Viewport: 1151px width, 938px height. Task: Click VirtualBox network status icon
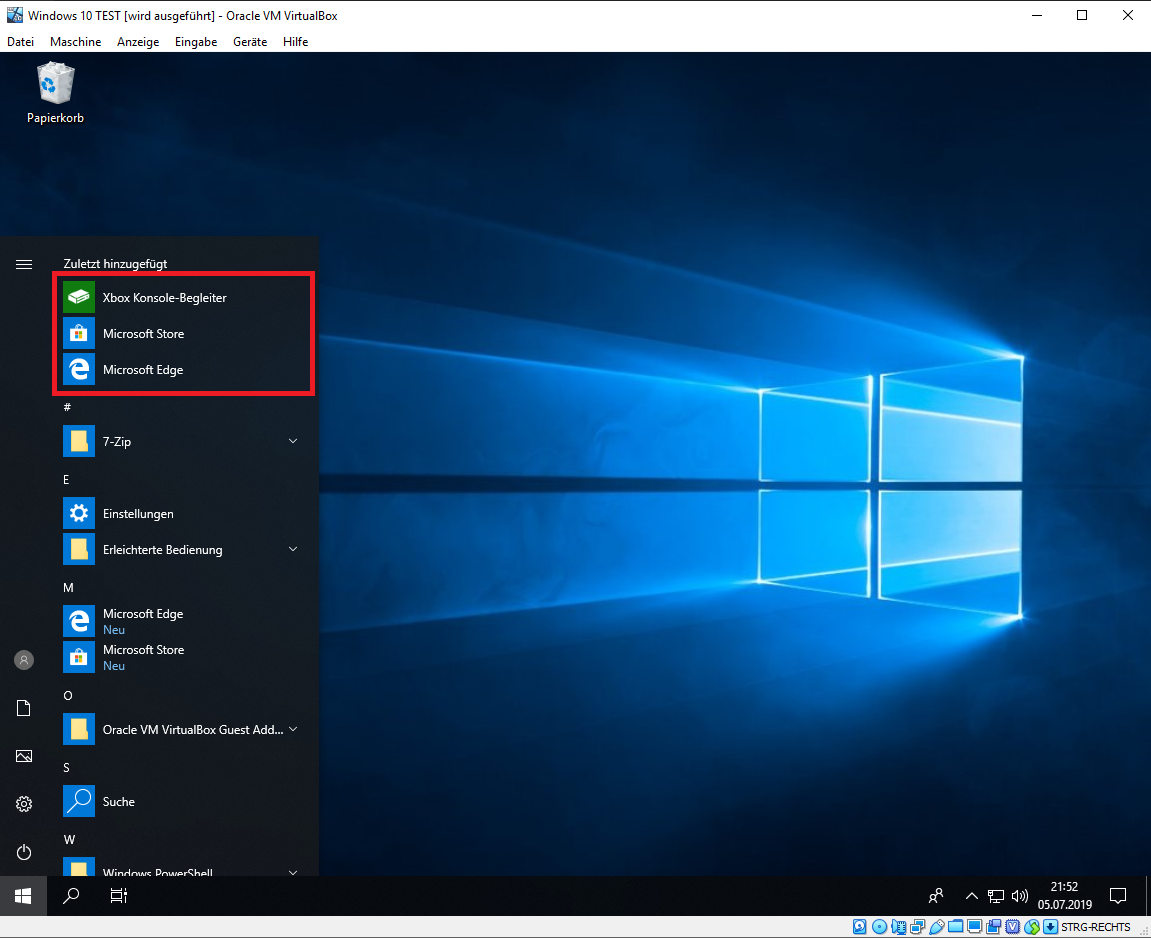[x=918, y=927]
